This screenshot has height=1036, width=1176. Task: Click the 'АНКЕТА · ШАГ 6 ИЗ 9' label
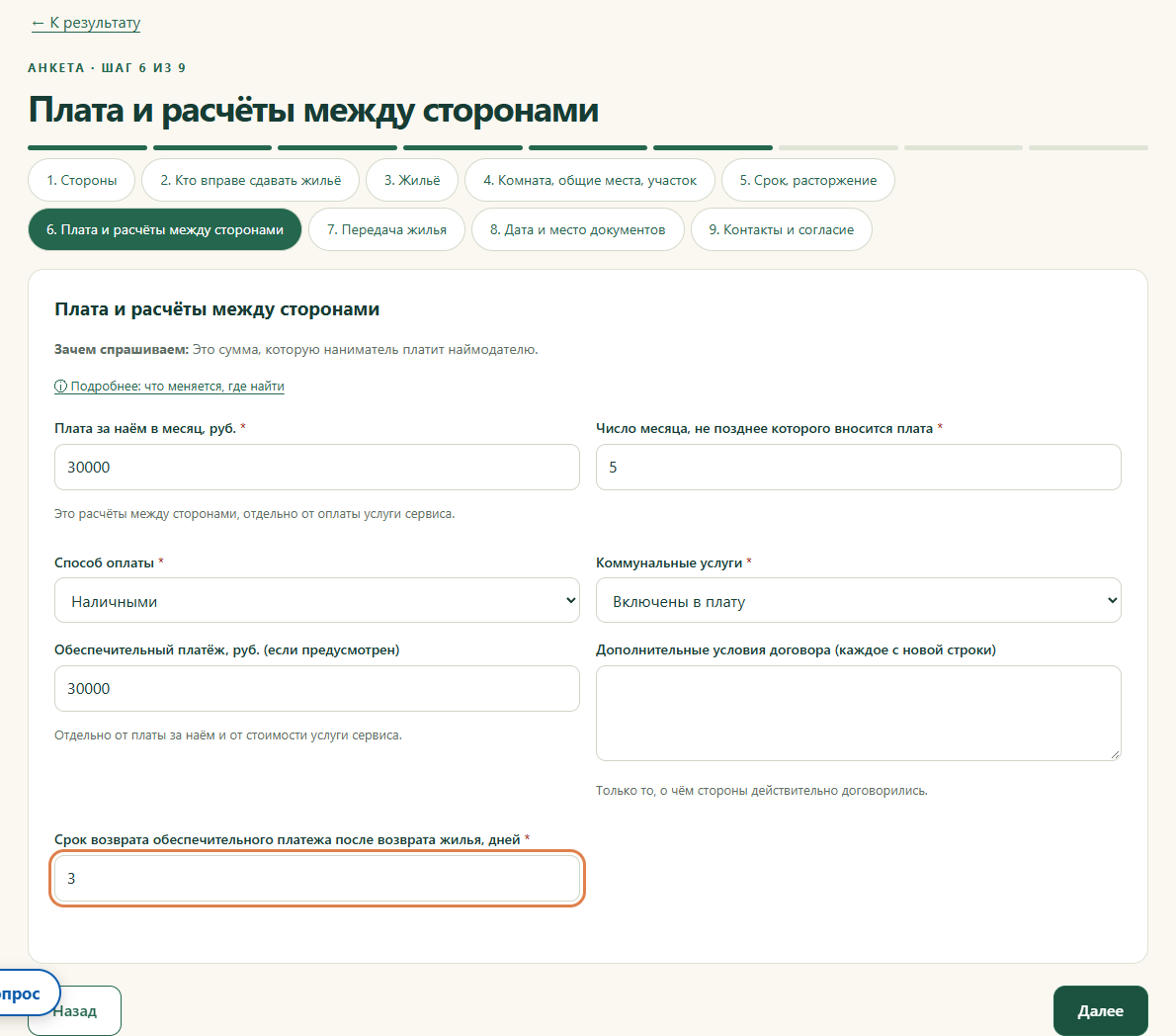coord(107,67)
